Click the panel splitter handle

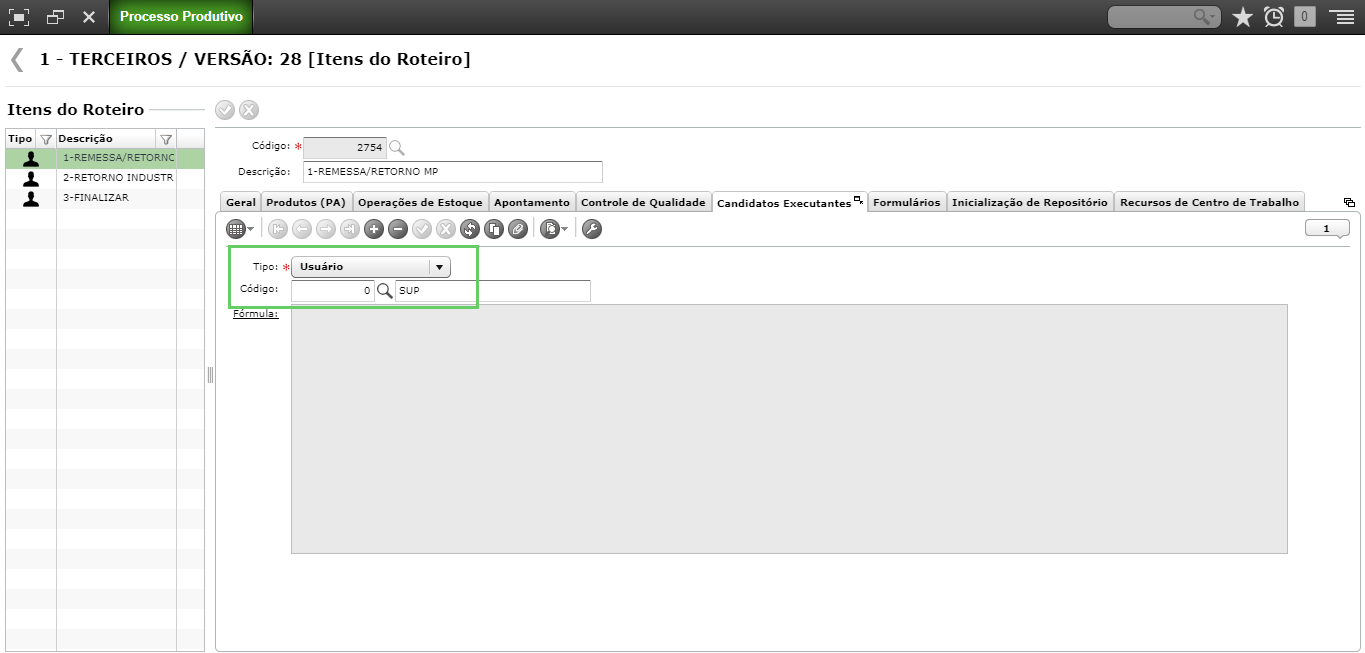[x=210, y=375]
